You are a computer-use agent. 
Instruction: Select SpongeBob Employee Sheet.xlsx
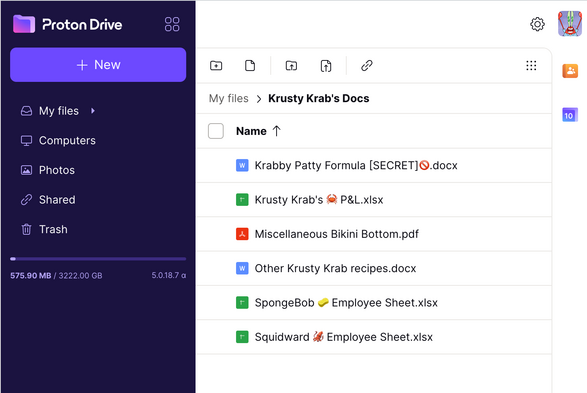tap(374, 302)
